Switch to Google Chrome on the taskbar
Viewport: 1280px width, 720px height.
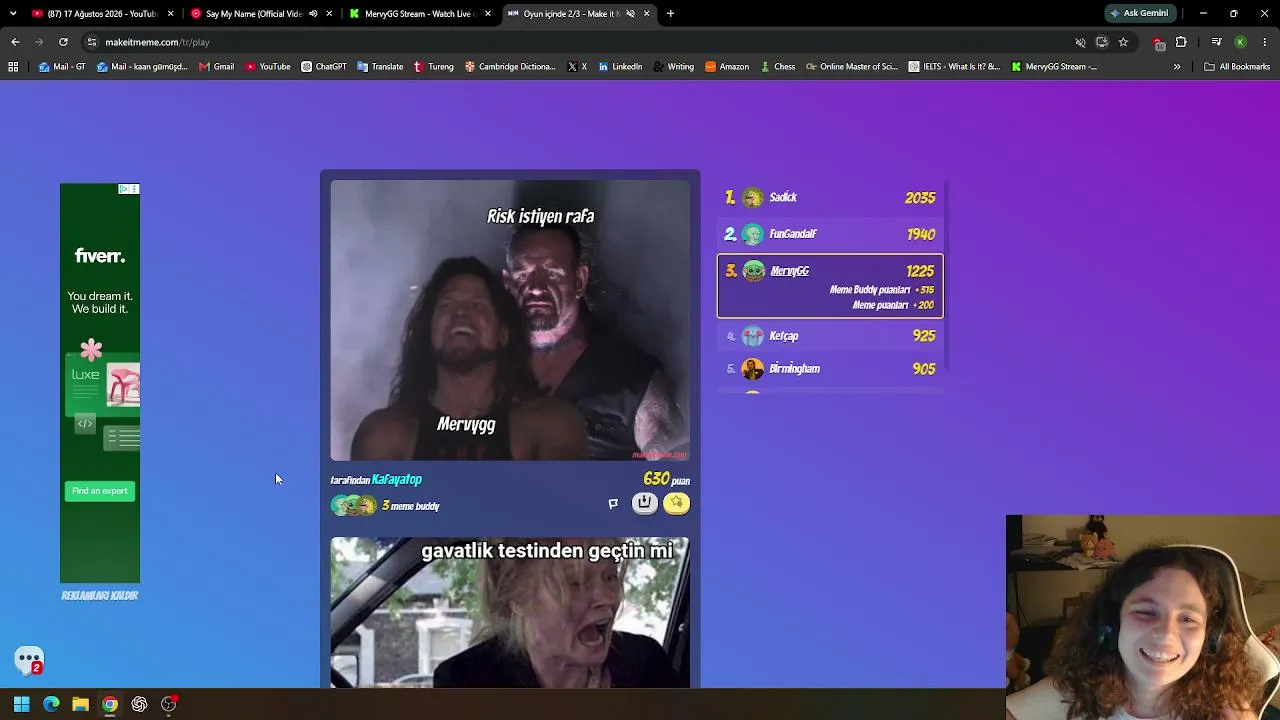click(110, 704)
